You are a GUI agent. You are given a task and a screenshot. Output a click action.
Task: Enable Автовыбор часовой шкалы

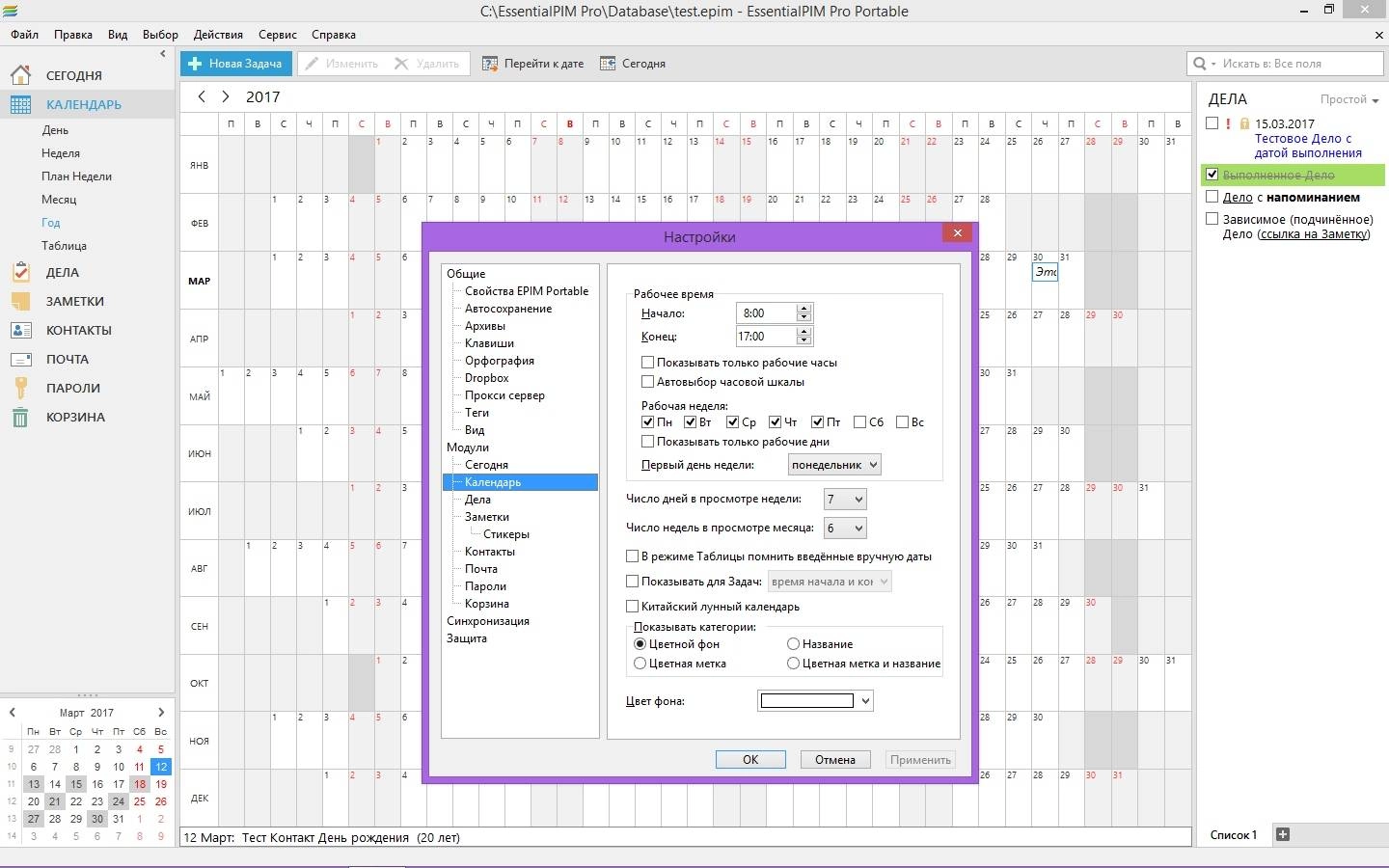coord(648,382)
